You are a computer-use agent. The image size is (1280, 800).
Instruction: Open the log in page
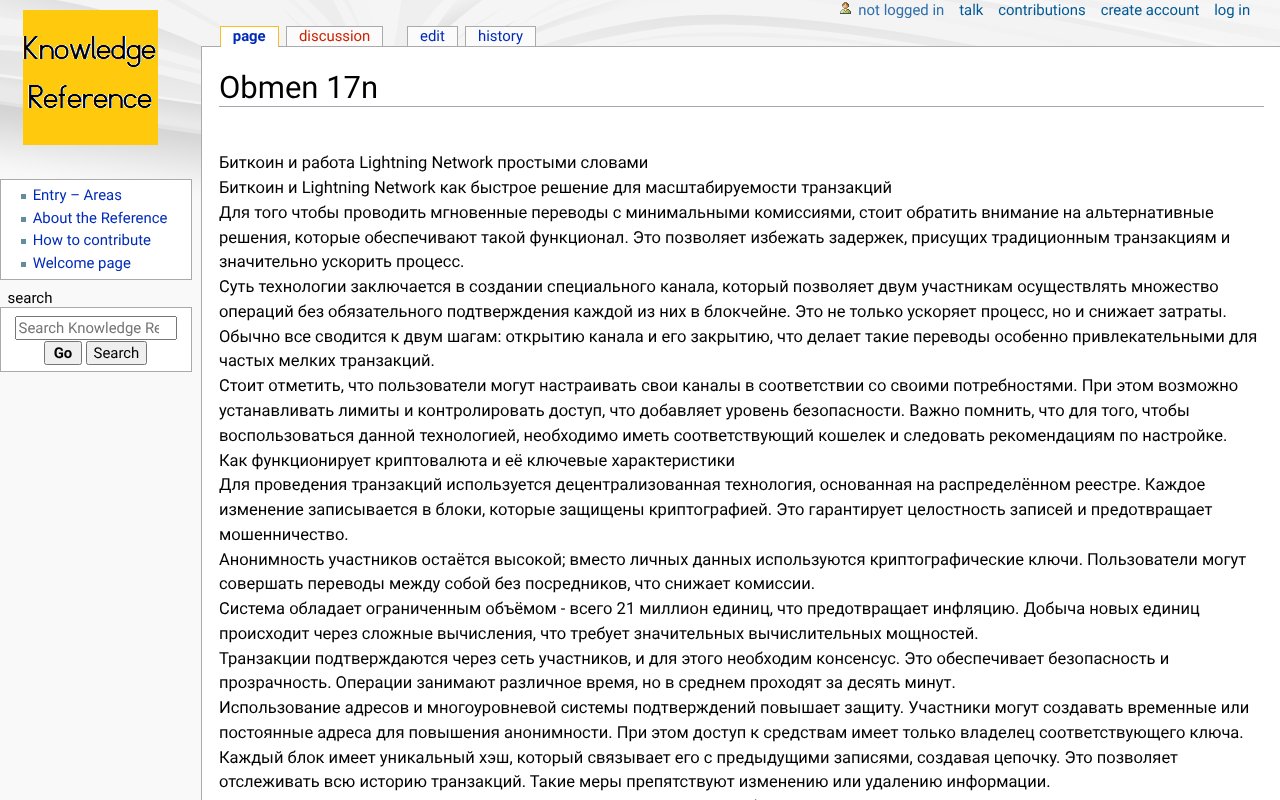[1231, 10]
